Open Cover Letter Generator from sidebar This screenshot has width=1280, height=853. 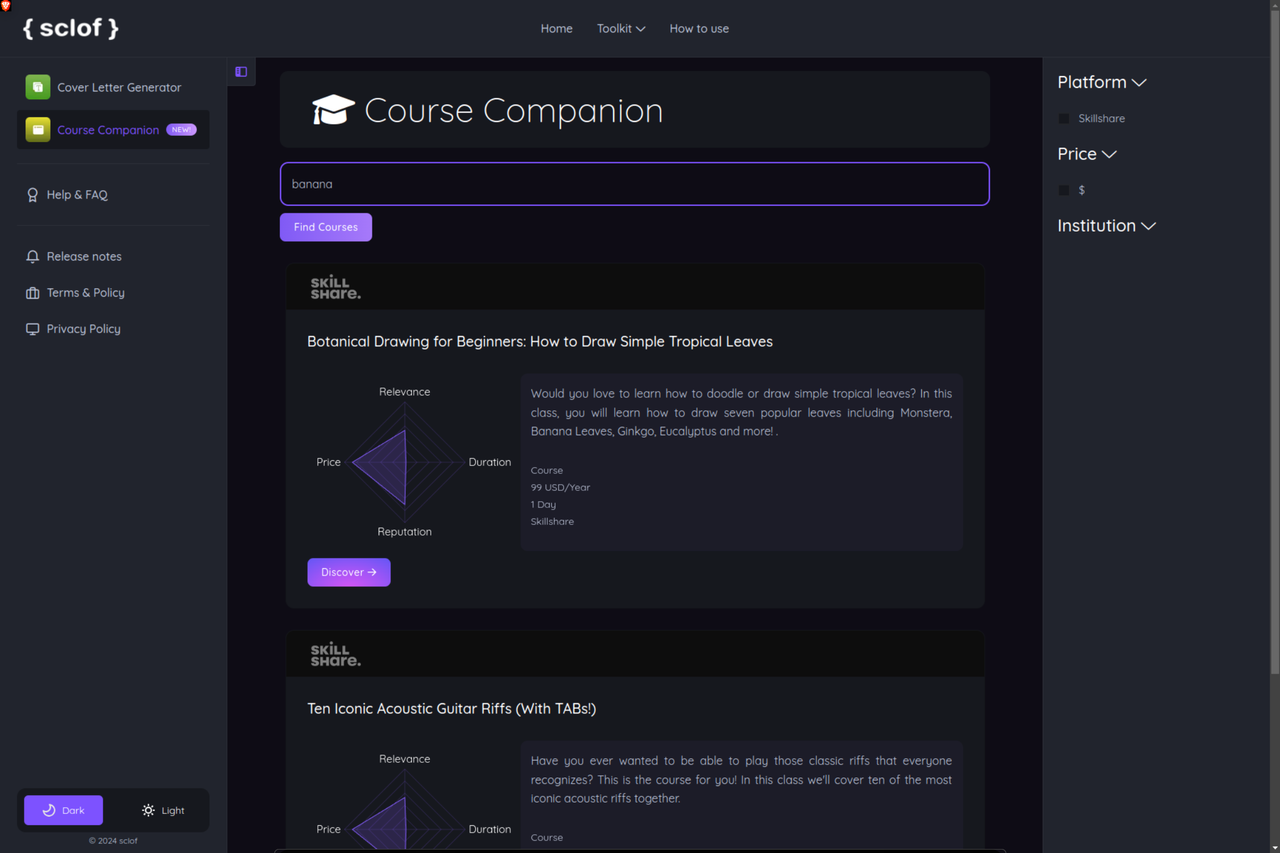[x=113, y=87]
